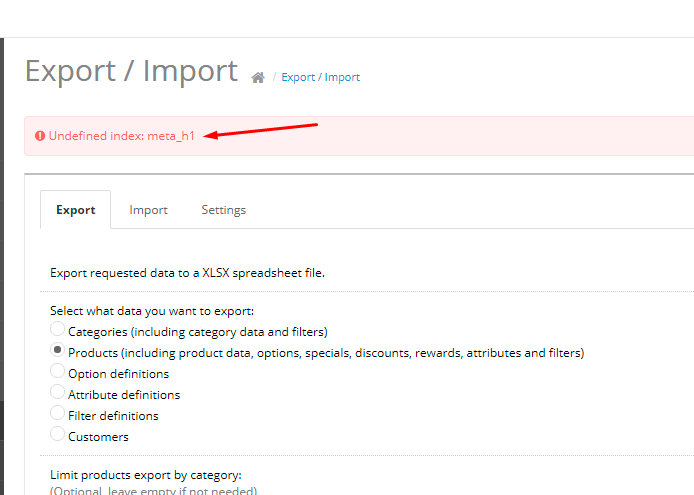Click the Products option label text
The image size is (694, 495).
326,353
